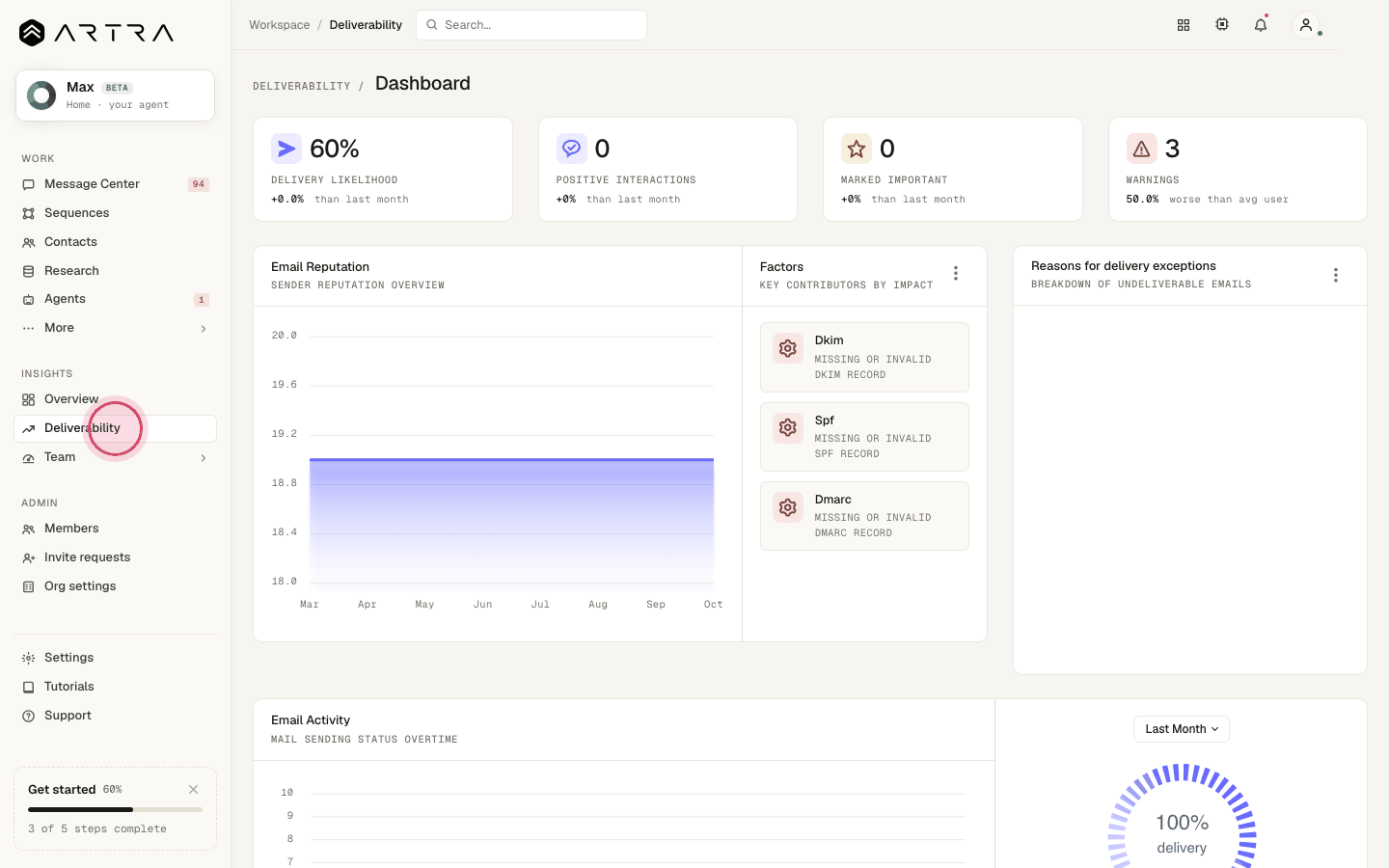Open Invite requests
This screenshot has height=868, width=1389.
pyautogui.click(x=116, y=557)
